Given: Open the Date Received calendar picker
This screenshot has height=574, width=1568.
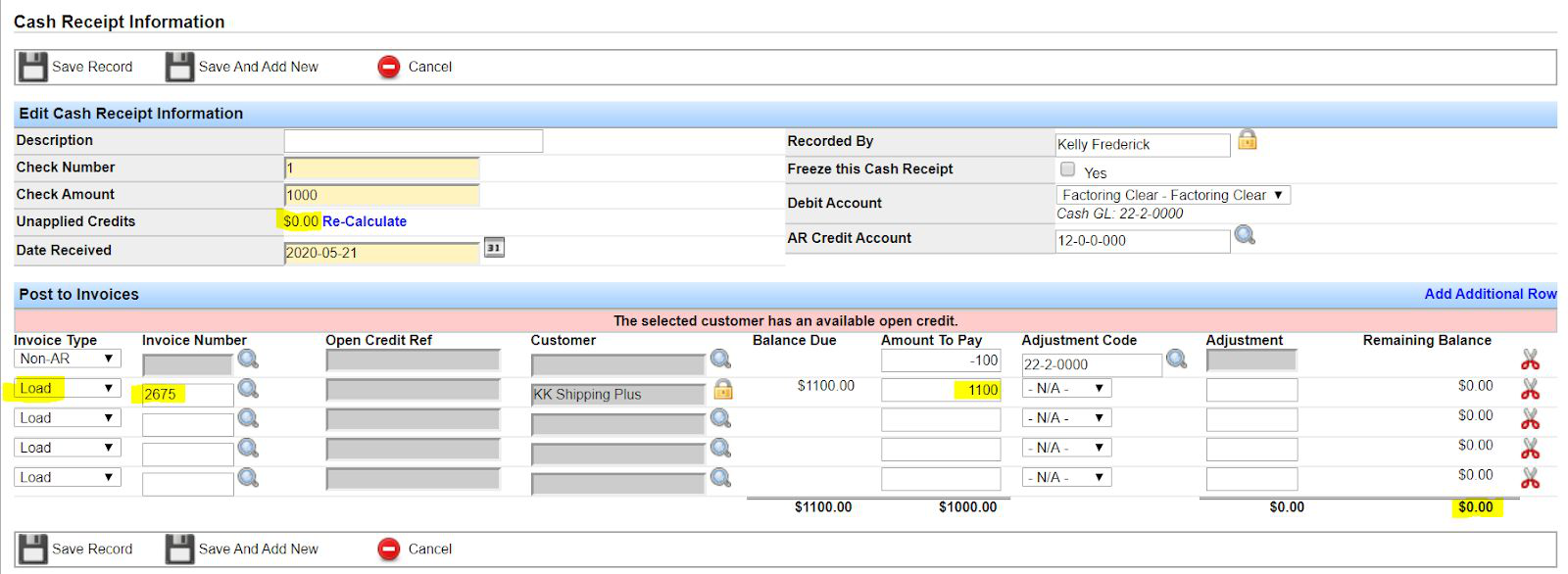Looking at the screenshot, I should point(494,248).
